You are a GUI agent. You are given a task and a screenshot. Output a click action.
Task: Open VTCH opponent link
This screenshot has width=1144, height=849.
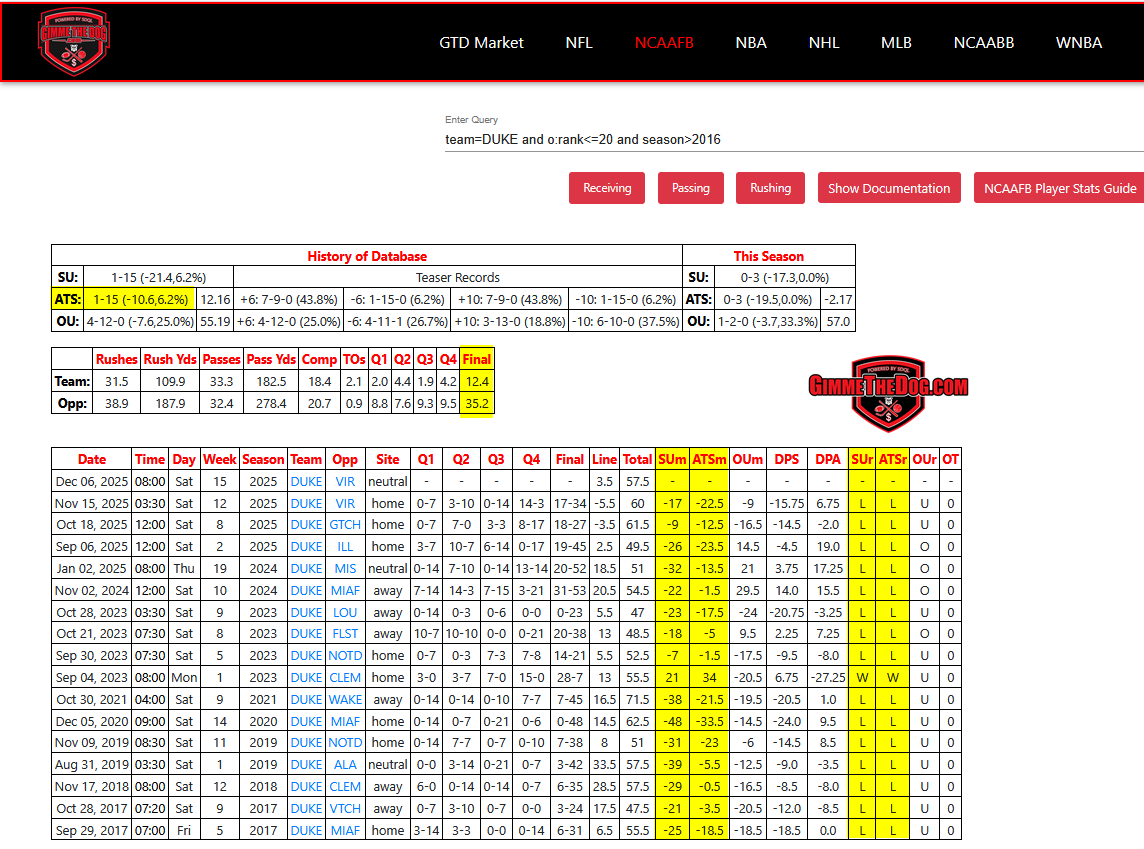pos(345,808)
